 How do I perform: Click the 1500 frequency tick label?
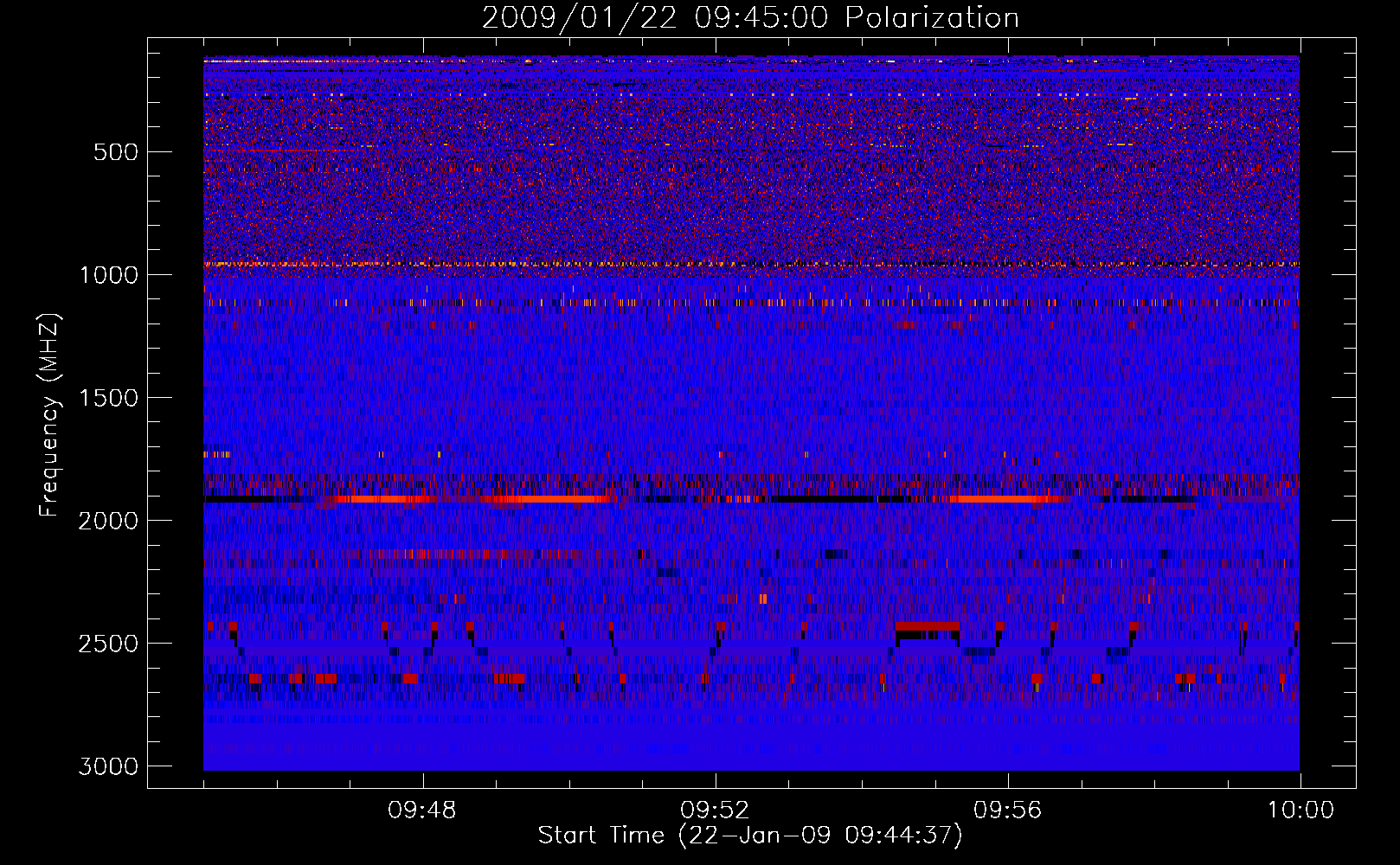pyautogui.click(x=109, y=398)
